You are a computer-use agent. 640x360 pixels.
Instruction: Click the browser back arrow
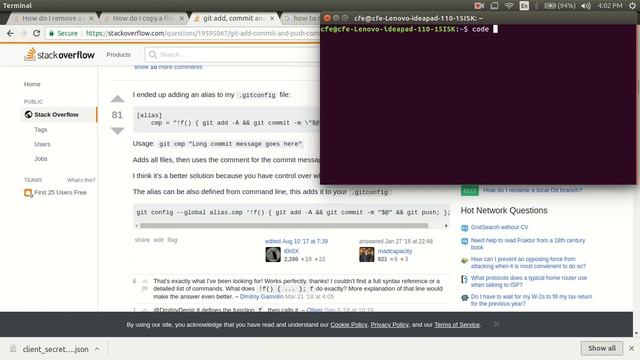(10, 33)
